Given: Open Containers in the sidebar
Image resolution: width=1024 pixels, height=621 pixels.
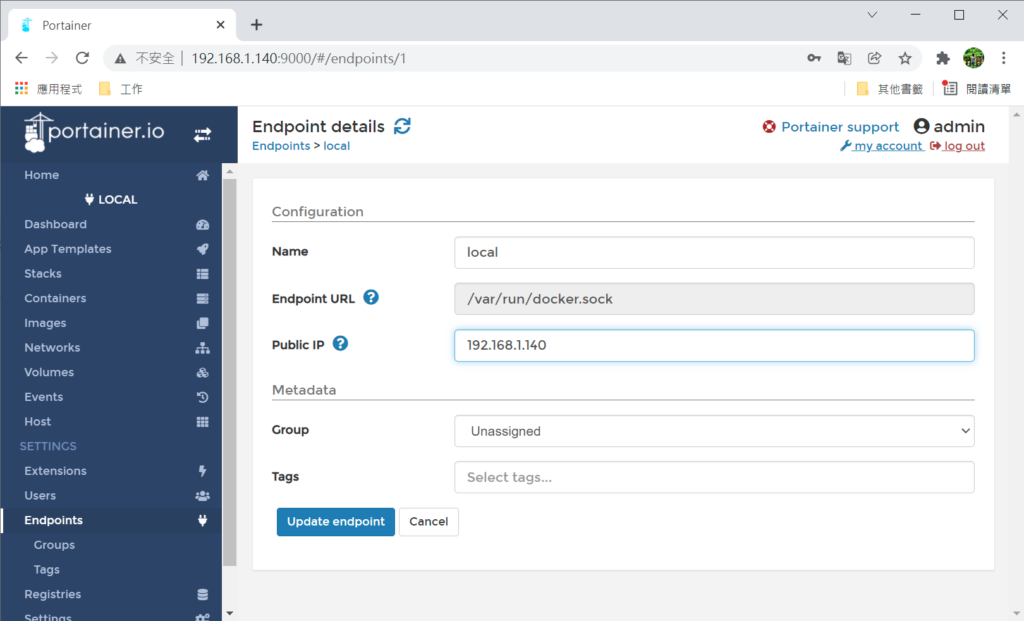Looking at the screenshot, I should point(55,298).
